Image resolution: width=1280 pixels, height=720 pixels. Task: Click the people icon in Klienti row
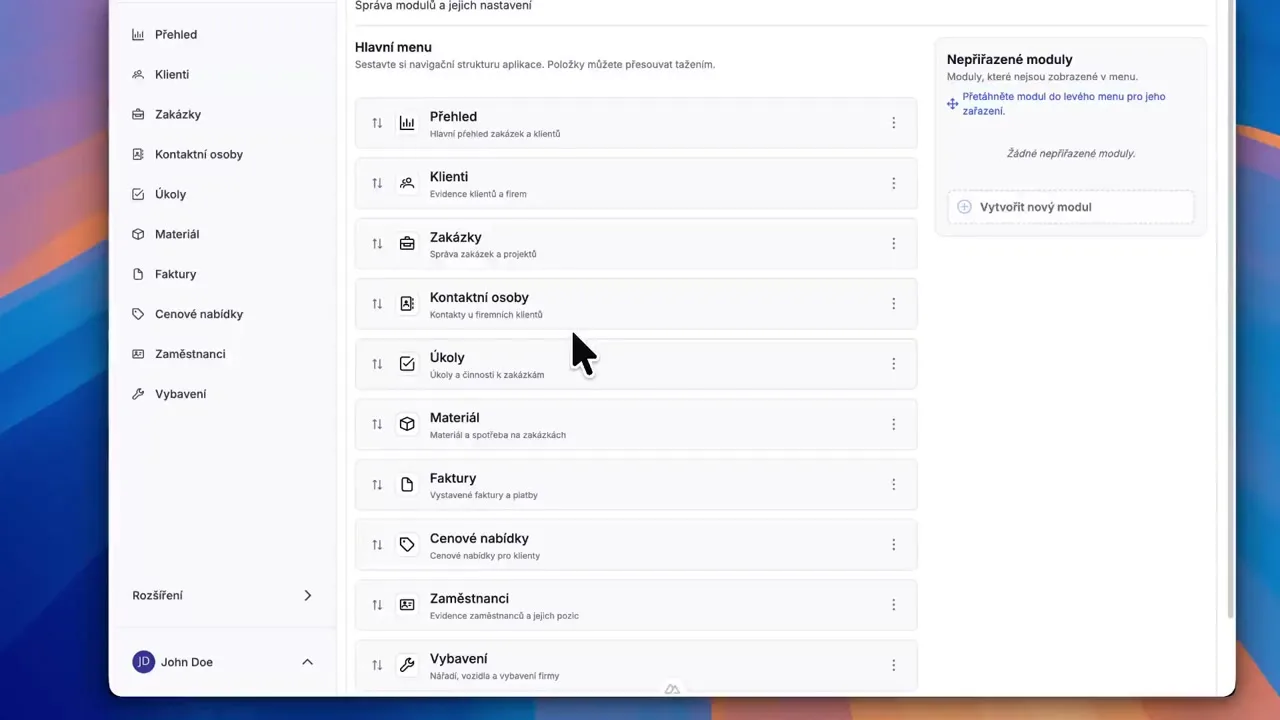(407, 183)
